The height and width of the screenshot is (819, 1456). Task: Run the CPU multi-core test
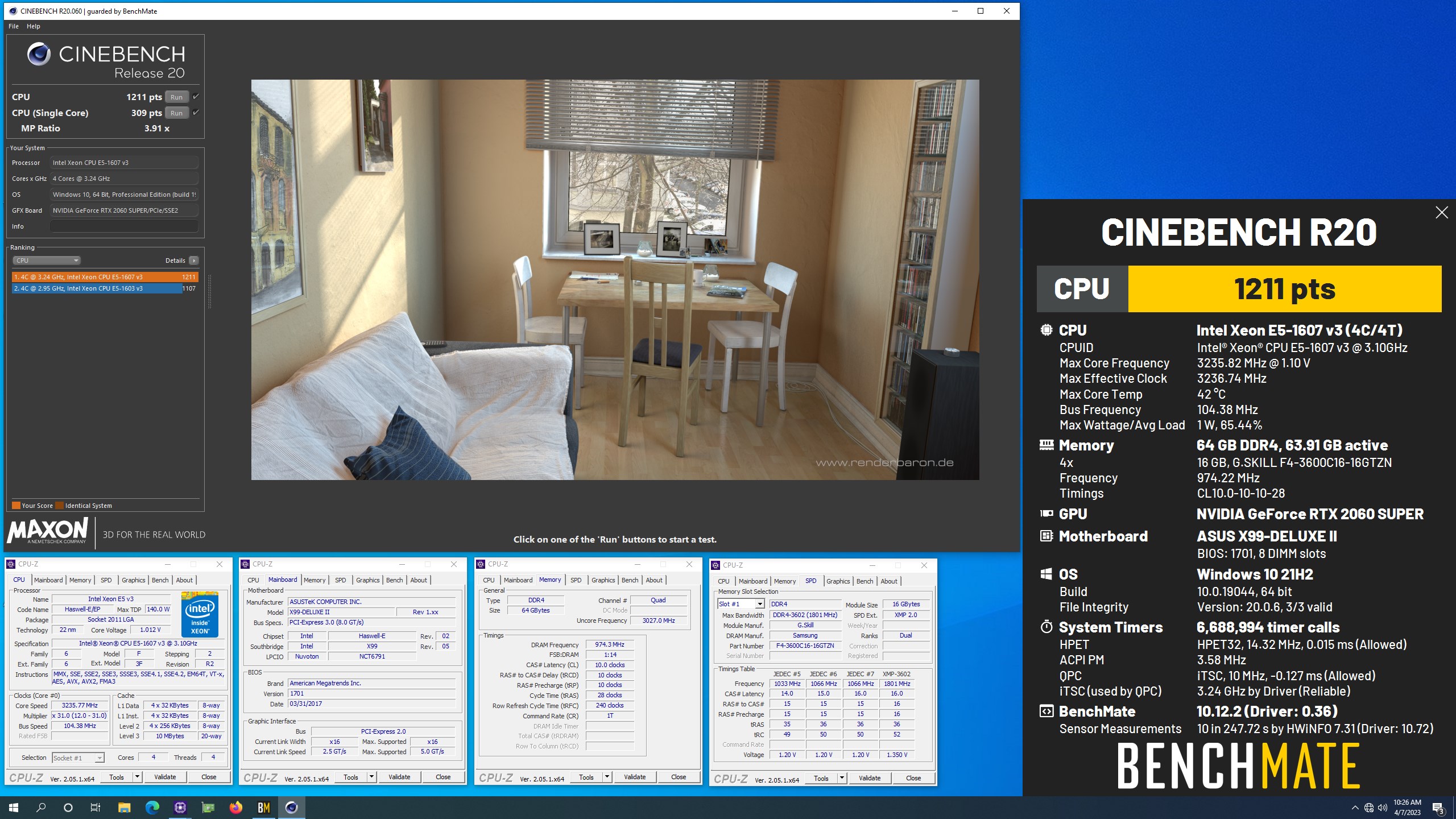(x=177, y=97)
